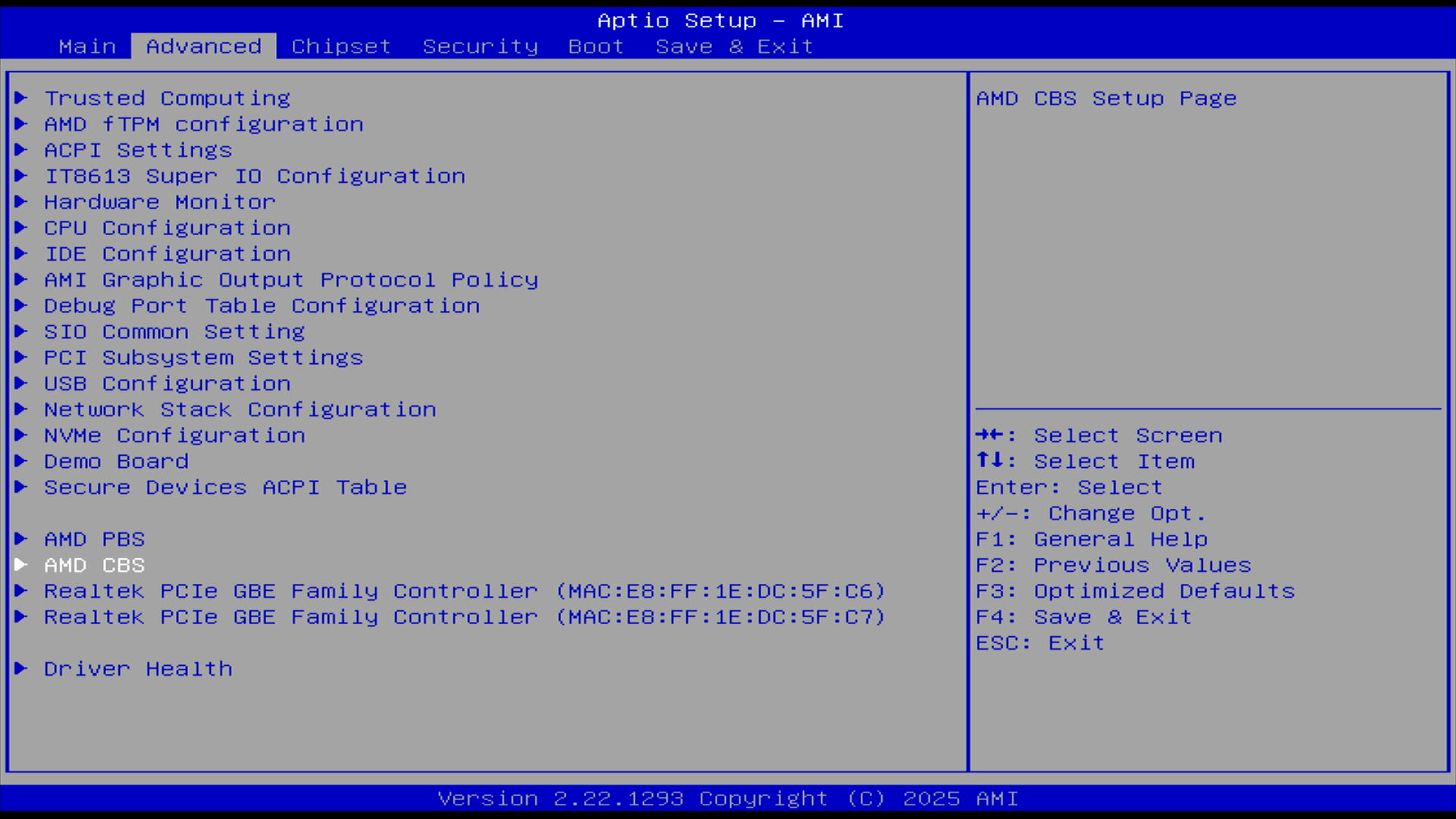The height and width of the screenshot is (819, 1456).
Task: Expand arrow beside Hardware Monitor
Action: [x=21, y=202]
